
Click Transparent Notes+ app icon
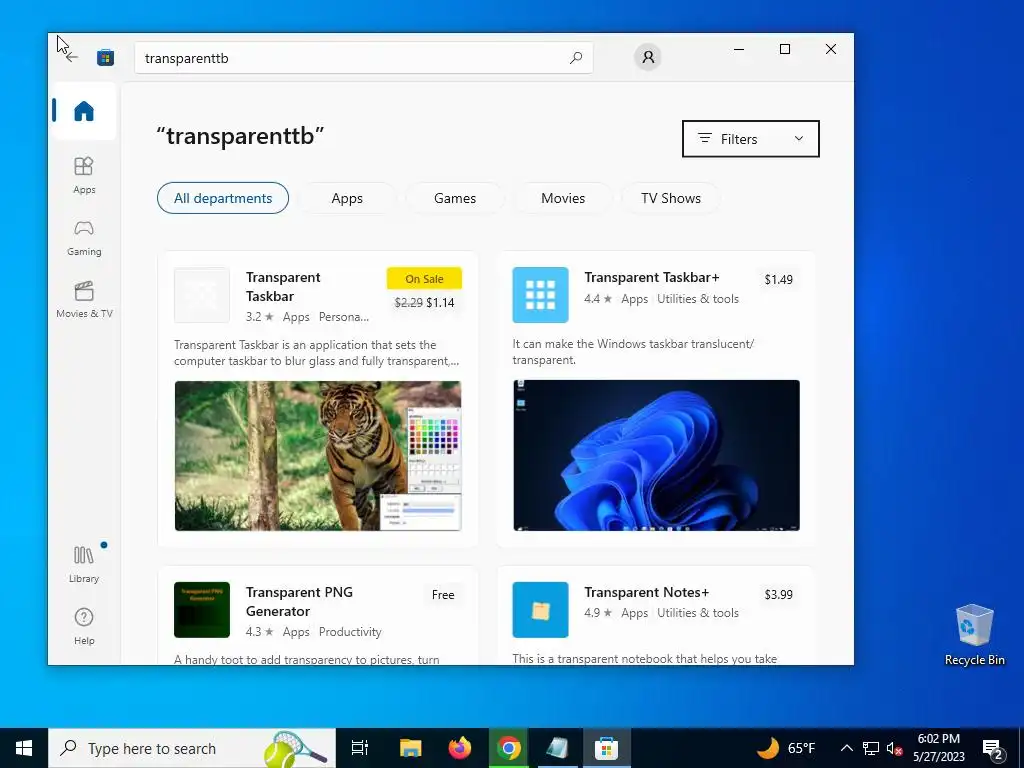click(540, 609)
